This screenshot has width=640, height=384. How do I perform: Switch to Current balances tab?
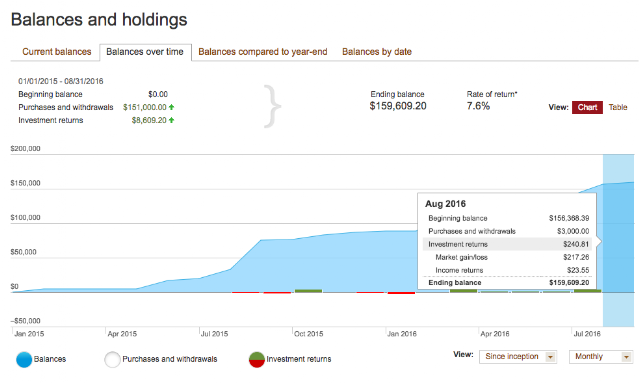(57, 52)
